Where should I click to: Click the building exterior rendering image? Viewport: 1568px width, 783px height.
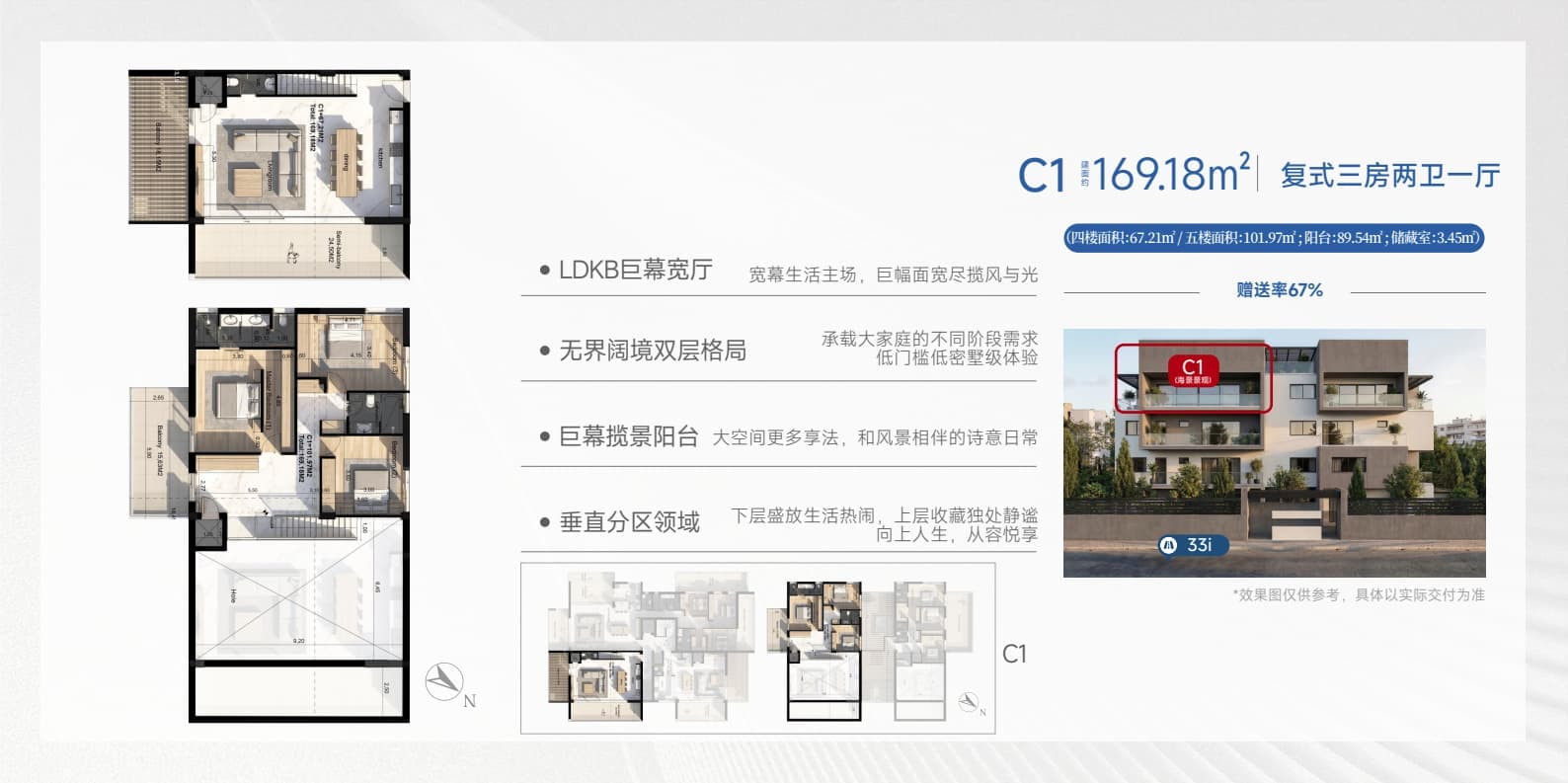1274,453
